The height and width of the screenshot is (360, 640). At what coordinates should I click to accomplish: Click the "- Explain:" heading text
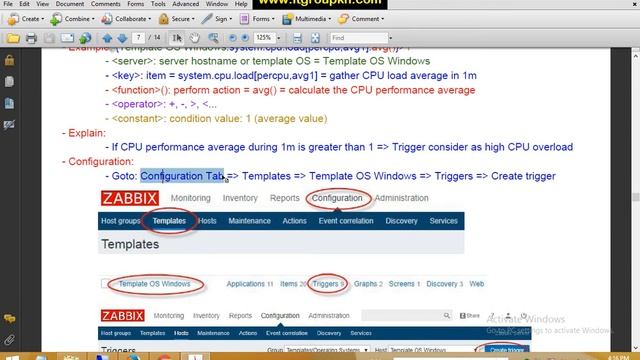84,133
